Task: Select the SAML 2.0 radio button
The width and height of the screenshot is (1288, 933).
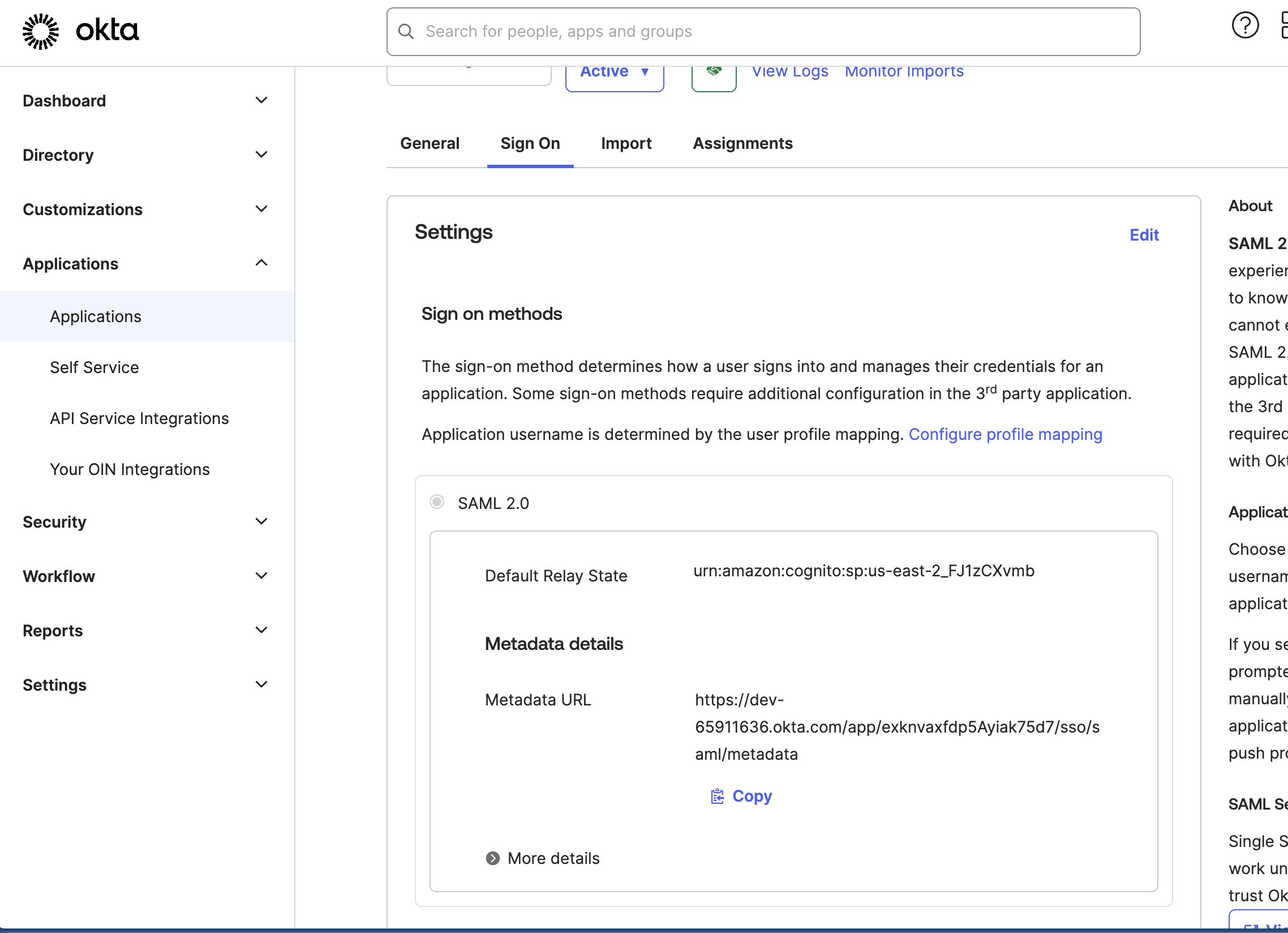Action: (437, 502)
